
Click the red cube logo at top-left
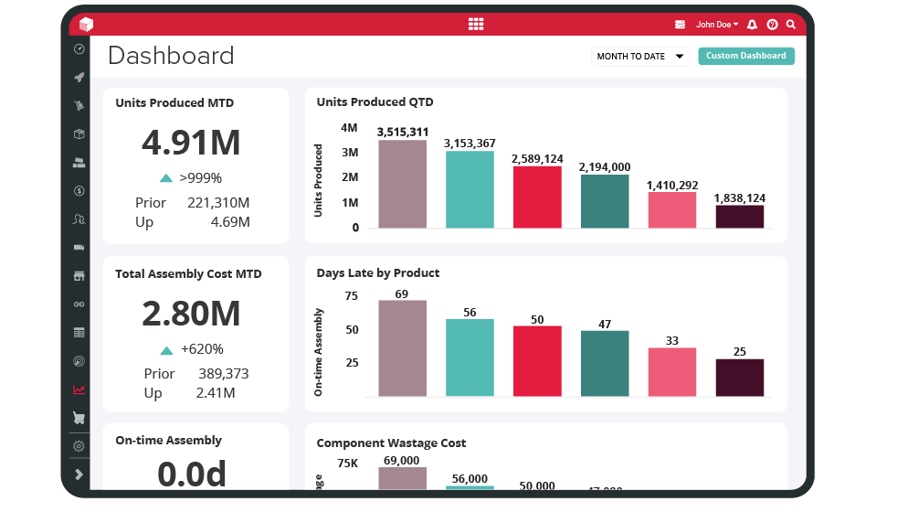point(86,24)
